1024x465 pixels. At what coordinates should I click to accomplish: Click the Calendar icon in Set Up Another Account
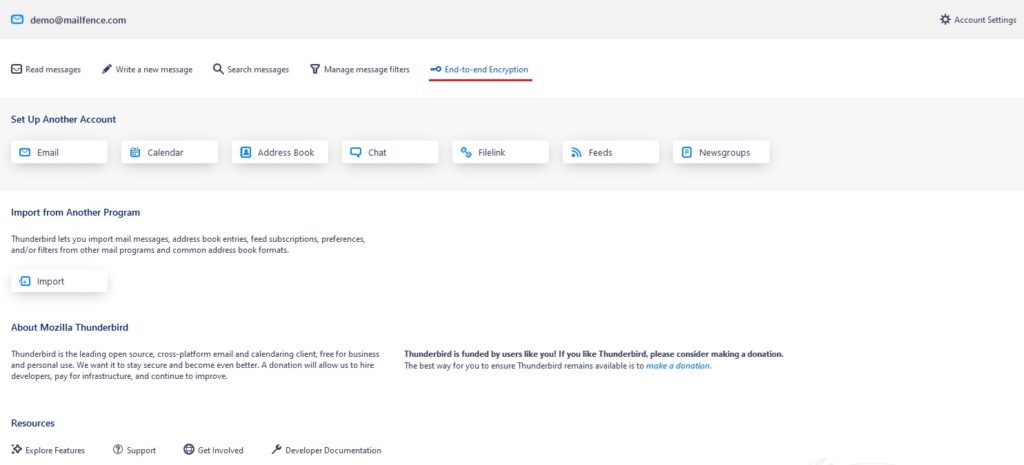(135, 152)
